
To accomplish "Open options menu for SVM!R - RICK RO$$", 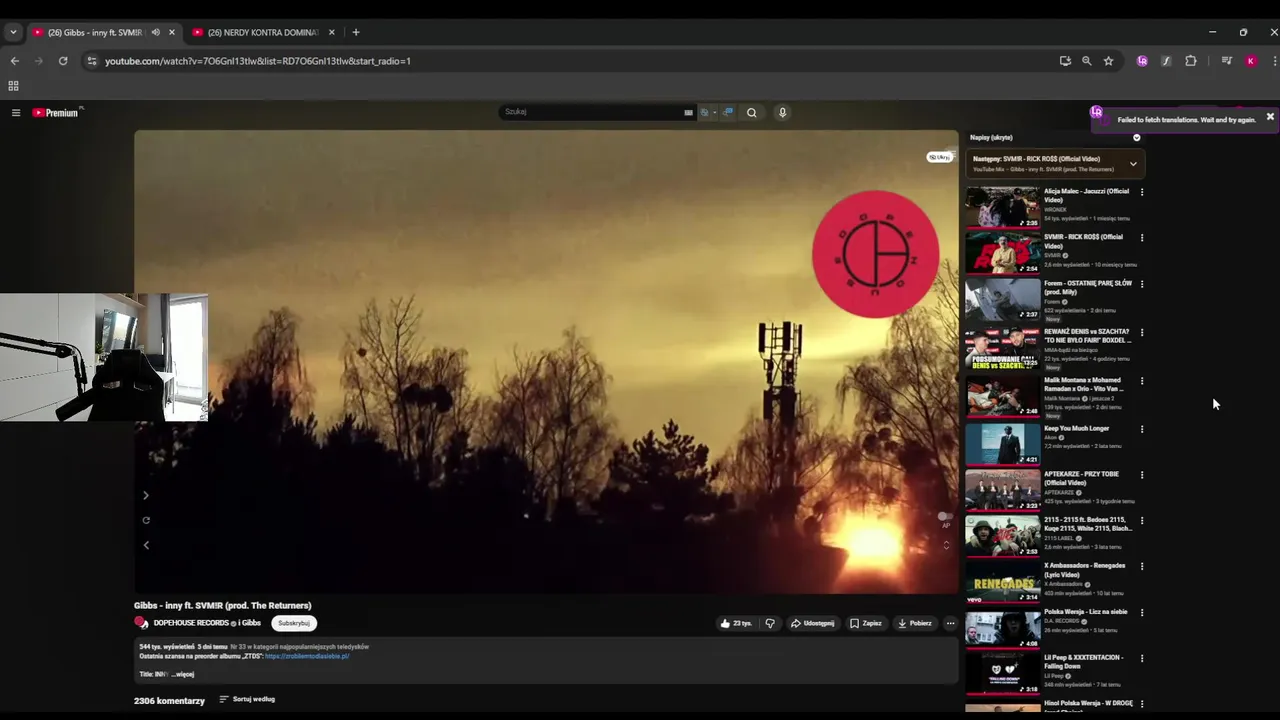I will [1142, 238].
